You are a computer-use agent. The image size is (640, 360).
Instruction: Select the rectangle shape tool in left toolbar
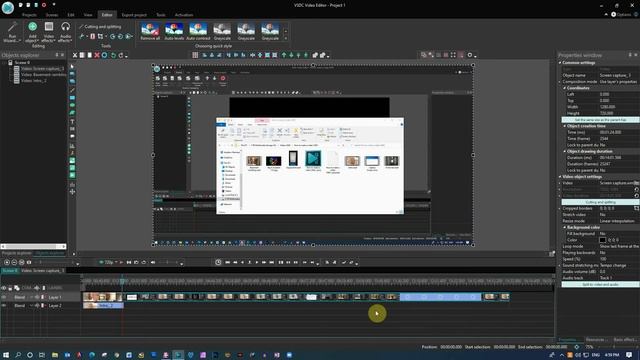[x=72, y=98]
